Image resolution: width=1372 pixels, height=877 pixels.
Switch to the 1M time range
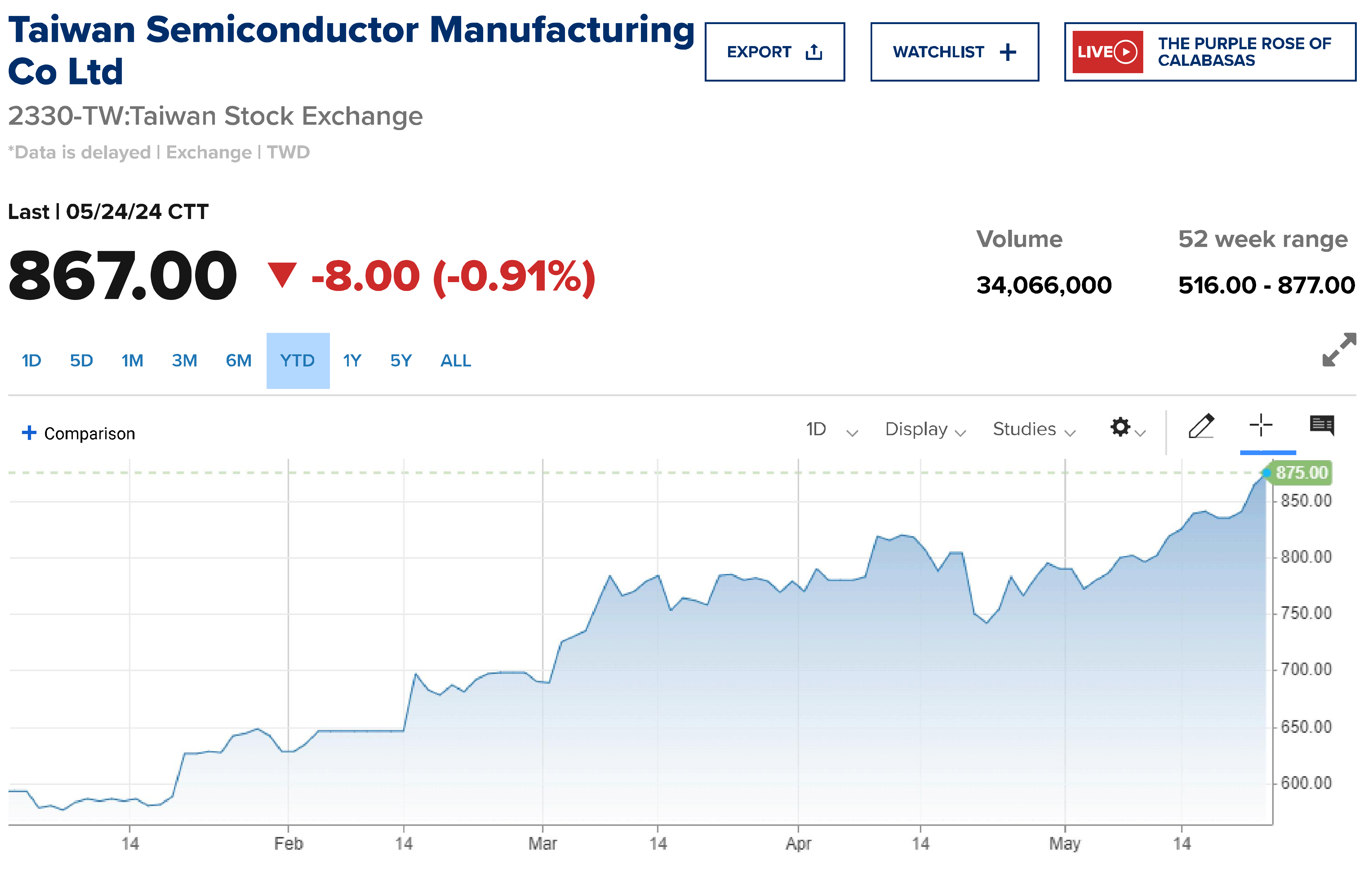coord(132,361)
